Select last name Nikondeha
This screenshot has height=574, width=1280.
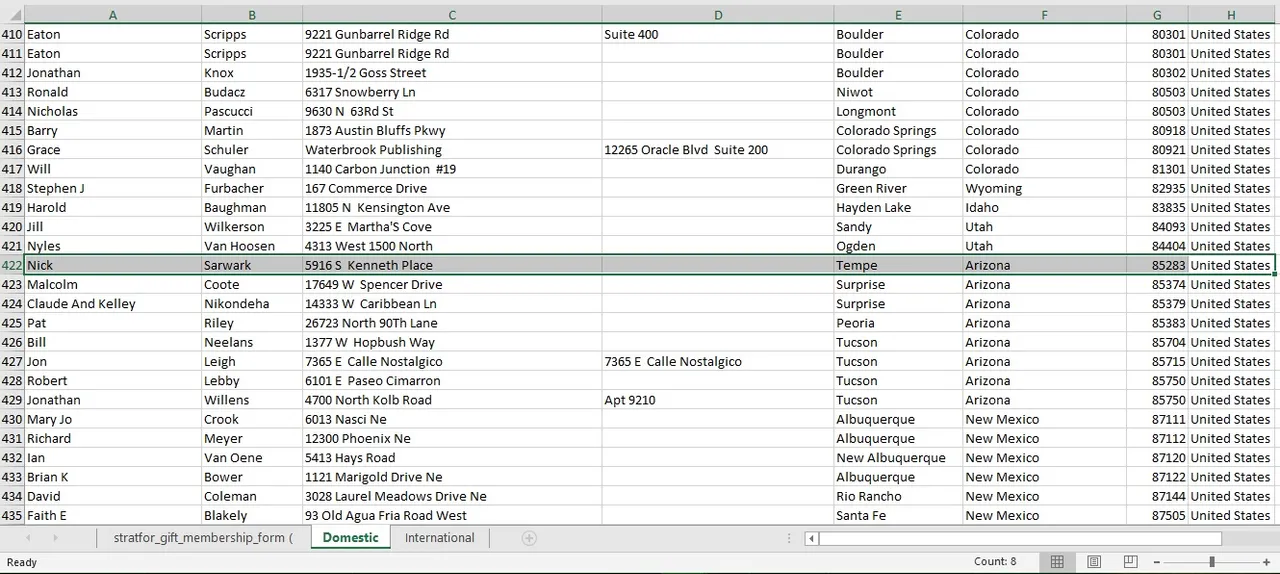252,304
